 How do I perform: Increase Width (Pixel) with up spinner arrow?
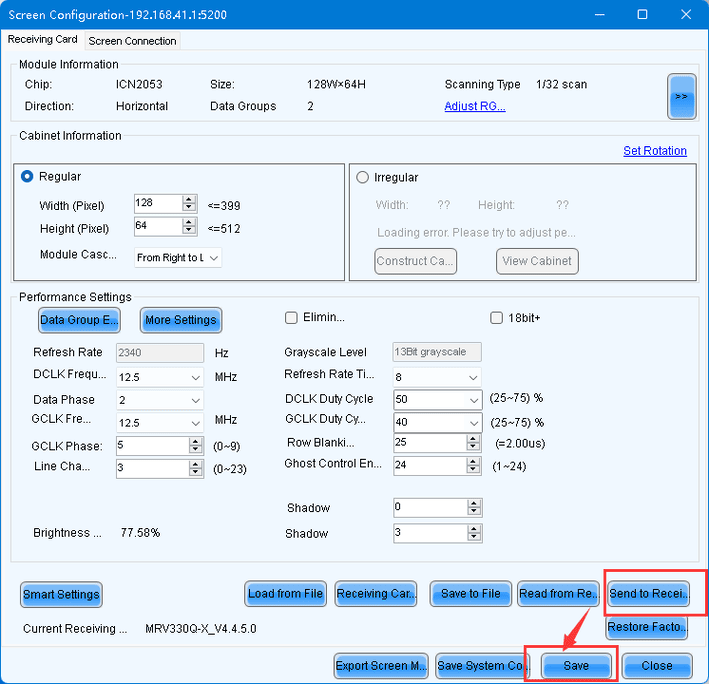[x=189, y=199]
